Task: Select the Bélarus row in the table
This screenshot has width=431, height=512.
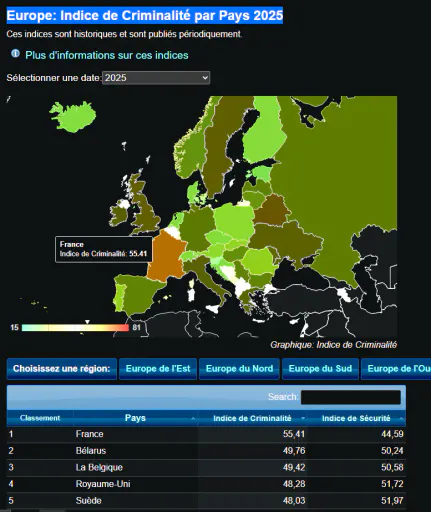Action: click(x=206, y=451)
